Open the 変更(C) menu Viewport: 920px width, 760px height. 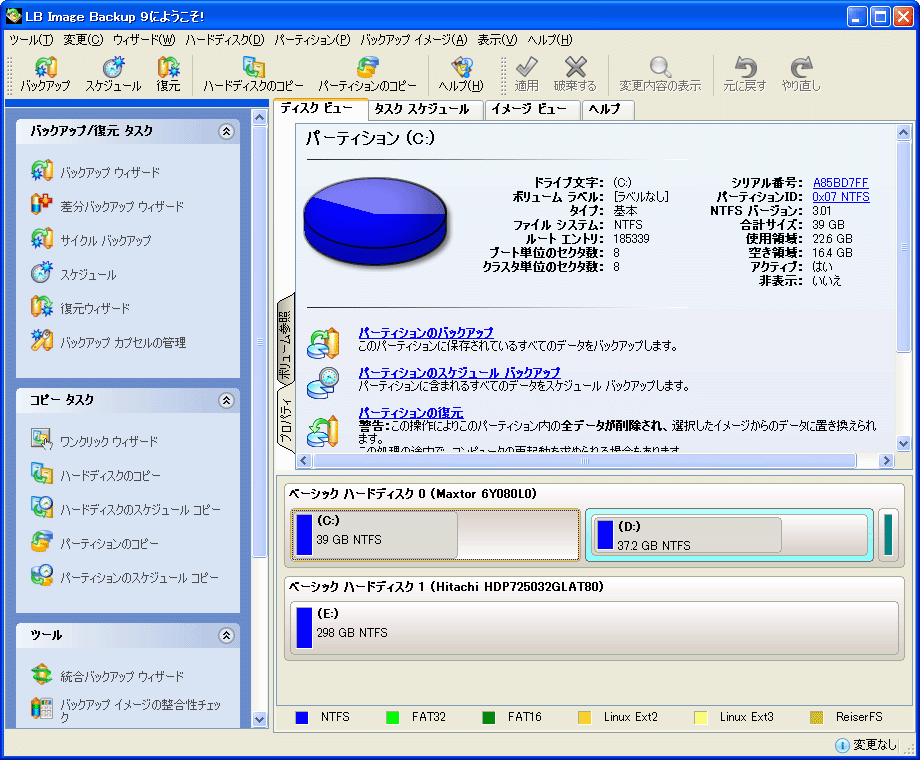(83, 40)
